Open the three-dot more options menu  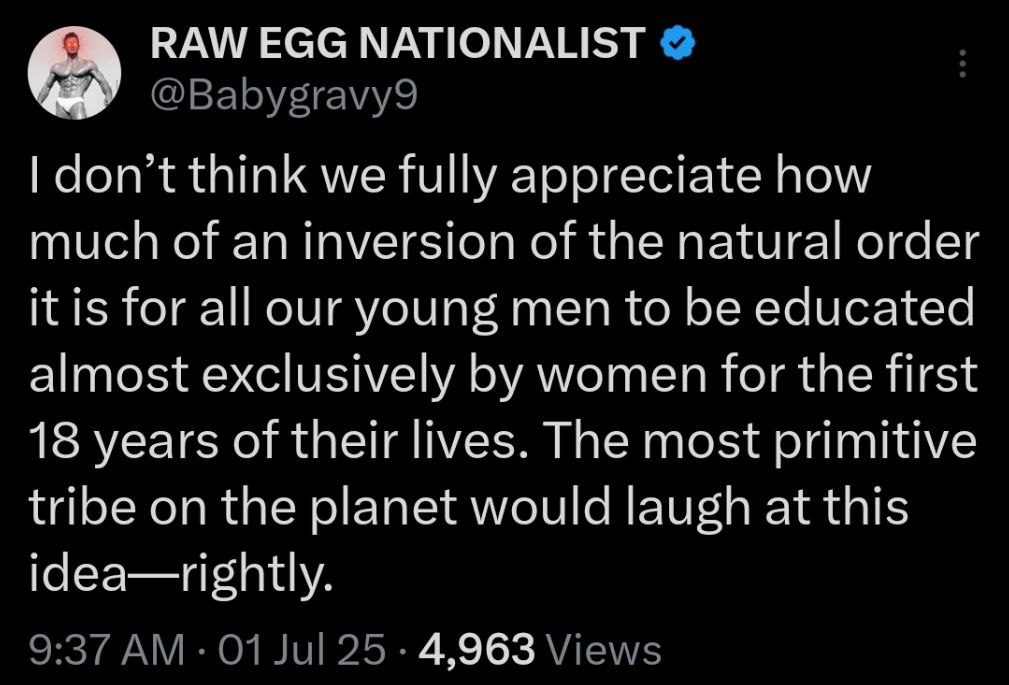pos(963,63)
